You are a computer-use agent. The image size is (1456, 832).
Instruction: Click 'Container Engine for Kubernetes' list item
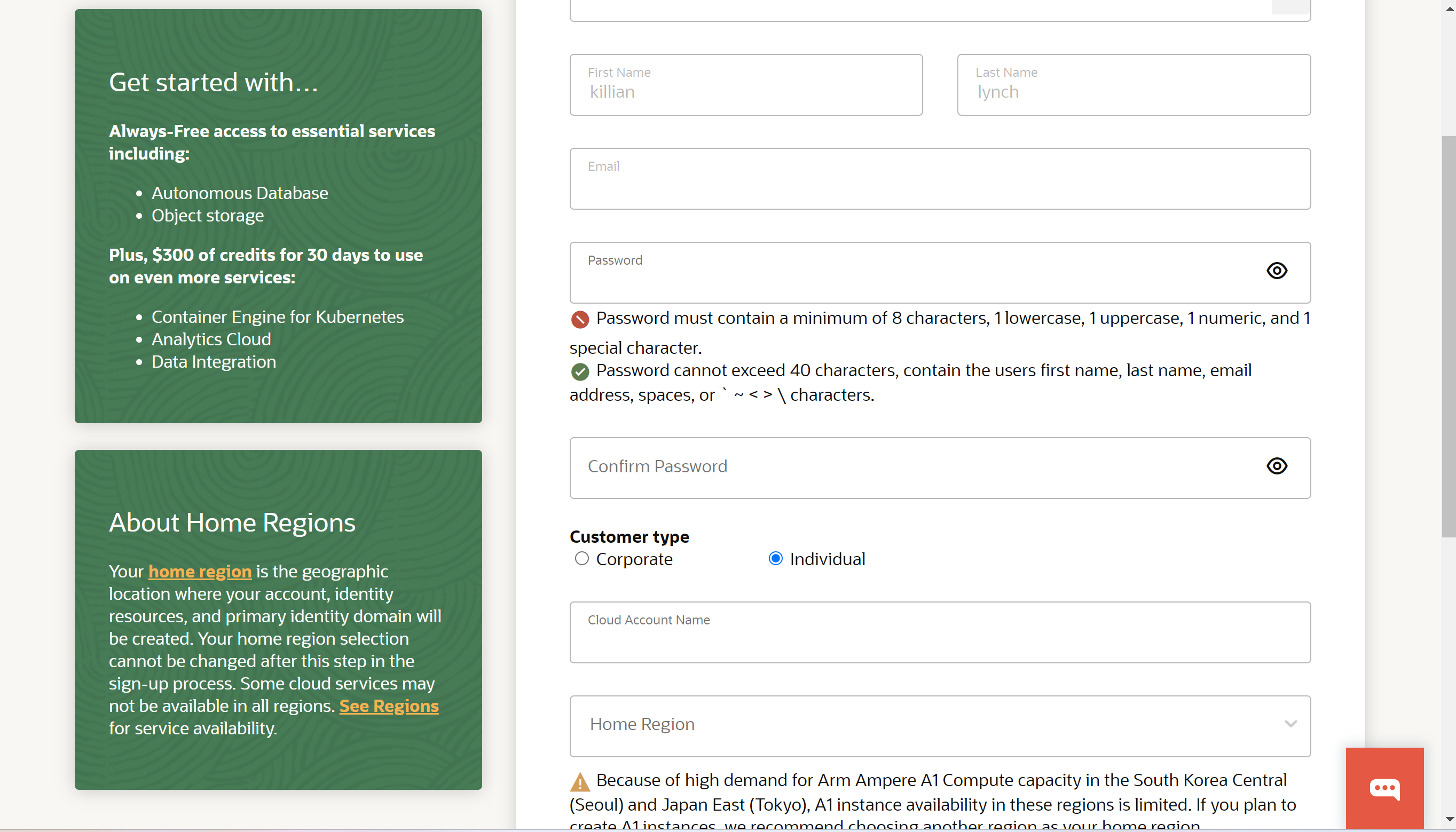click(277, 316)
